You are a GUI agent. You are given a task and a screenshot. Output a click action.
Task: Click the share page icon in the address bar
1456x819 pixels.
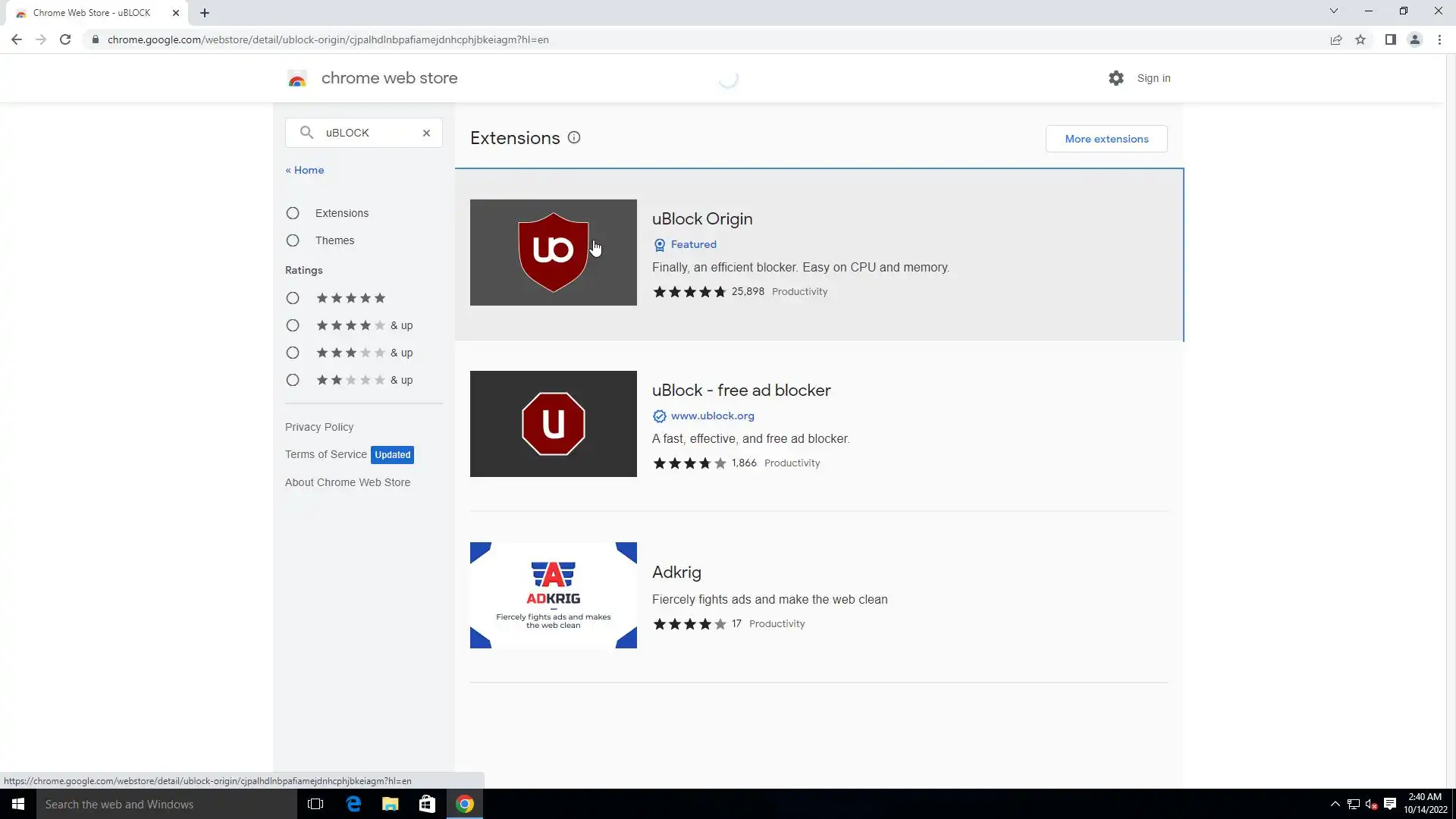click(1336, 39)
